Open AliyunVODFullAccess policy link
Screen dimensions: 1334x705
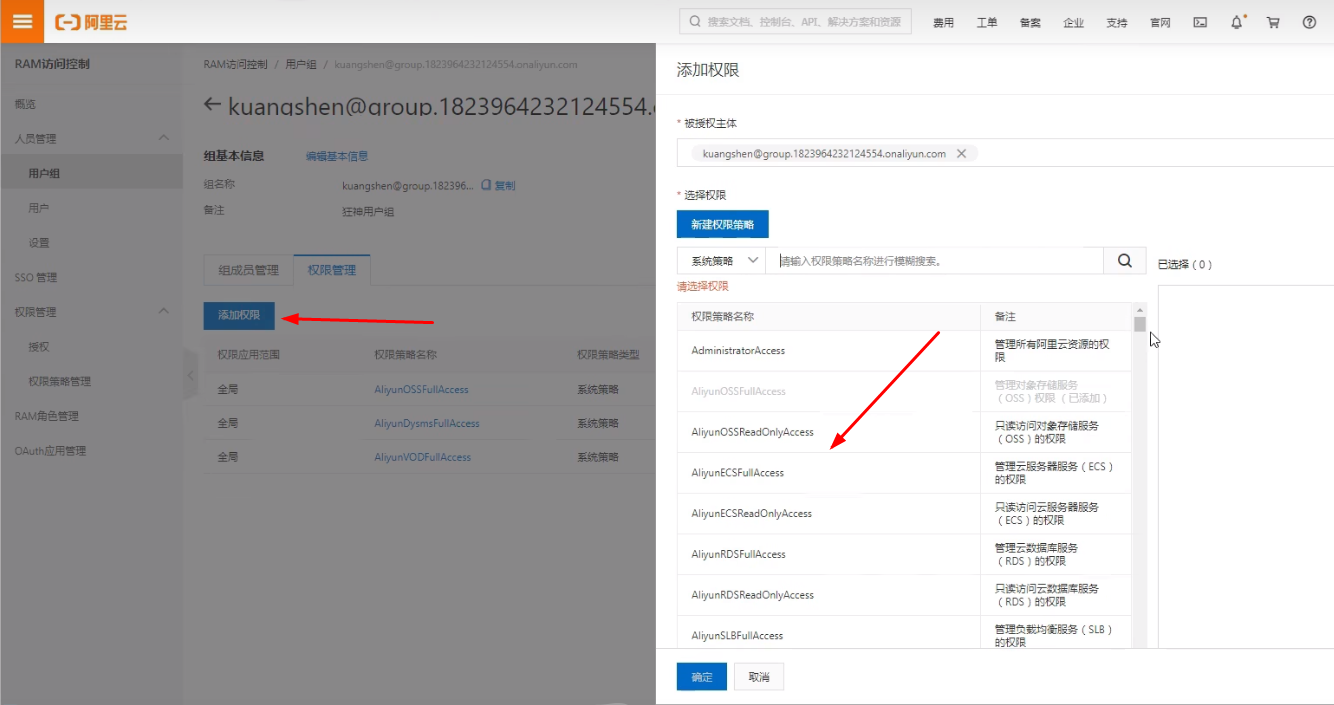pyautogui.click(x=422, y=457)
